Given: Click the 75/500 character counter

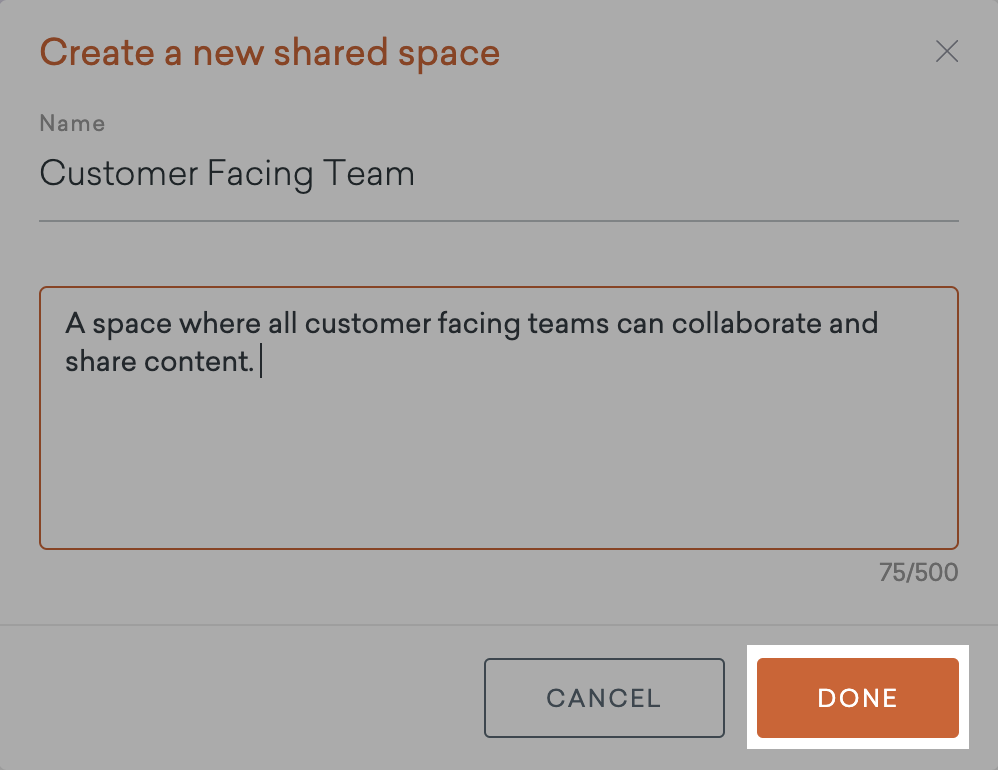Looking at the screenshot, I should pyautogui.click(x=918, y=572).
